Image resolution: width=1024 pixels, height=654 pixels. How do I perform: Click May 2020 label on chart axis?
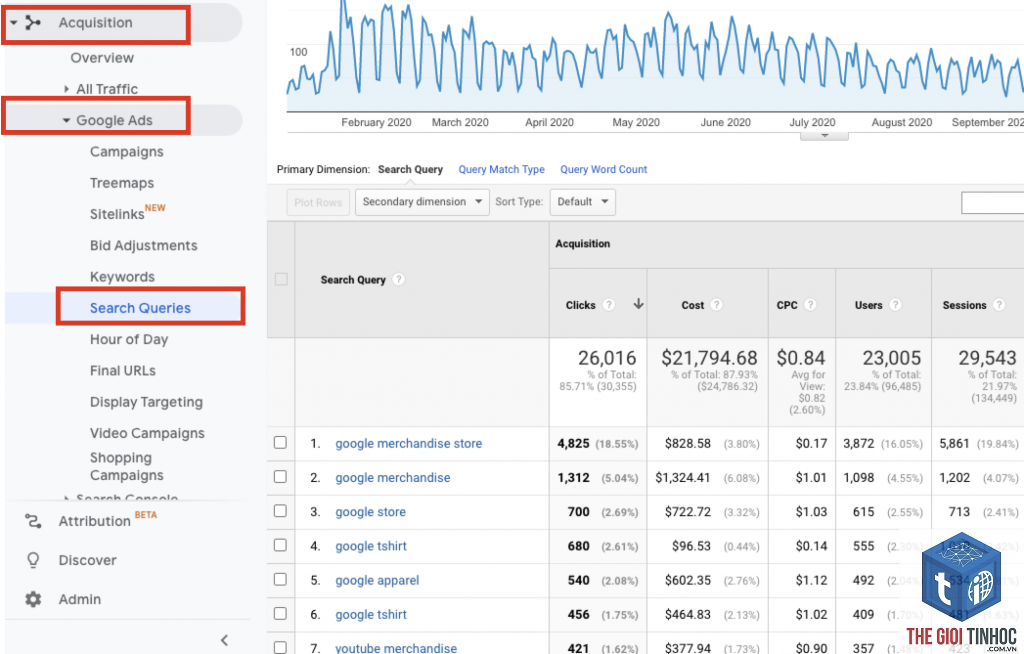point(635,122)
